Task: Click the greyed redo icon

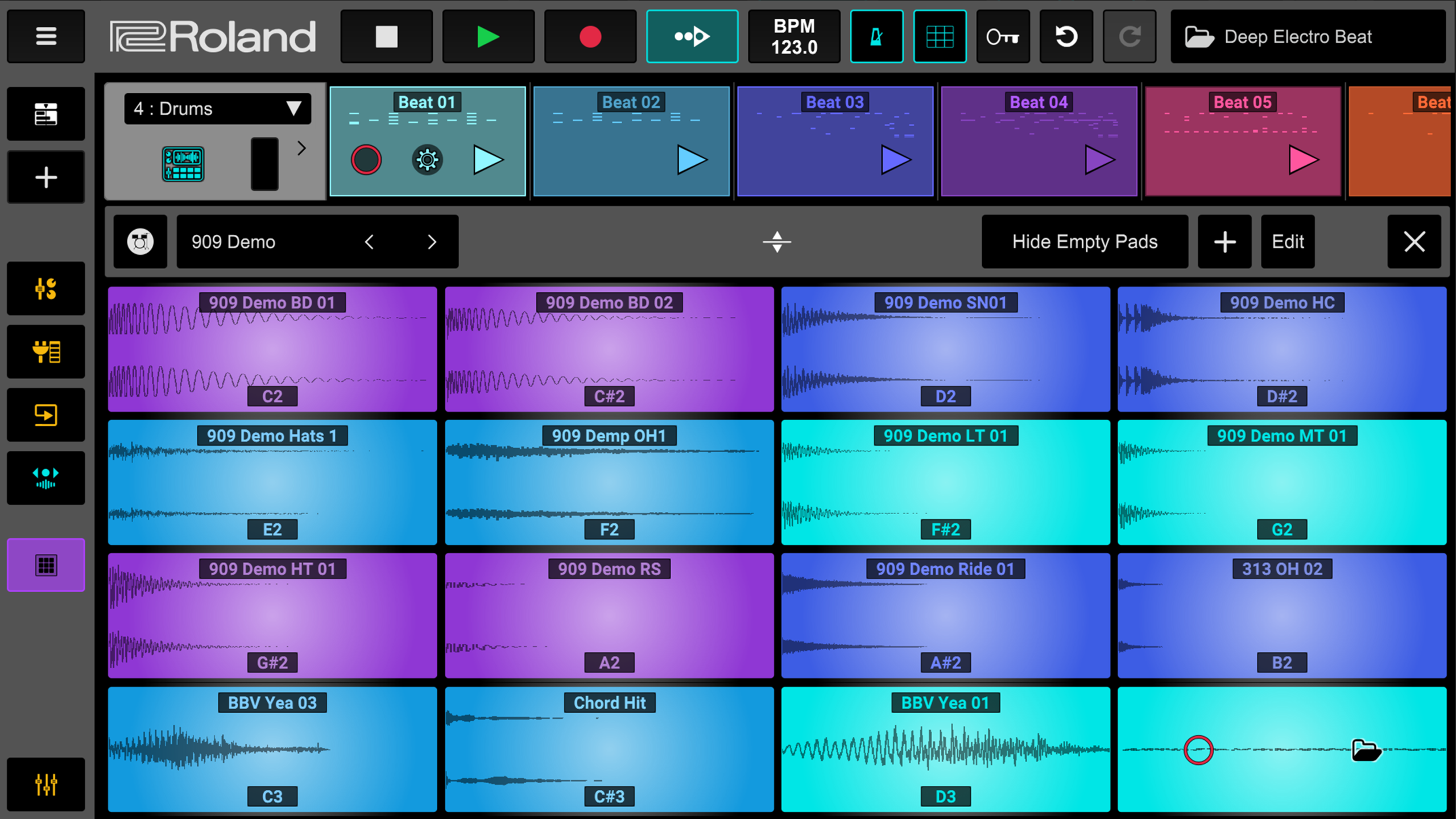Action: [x=1129, y=36]
